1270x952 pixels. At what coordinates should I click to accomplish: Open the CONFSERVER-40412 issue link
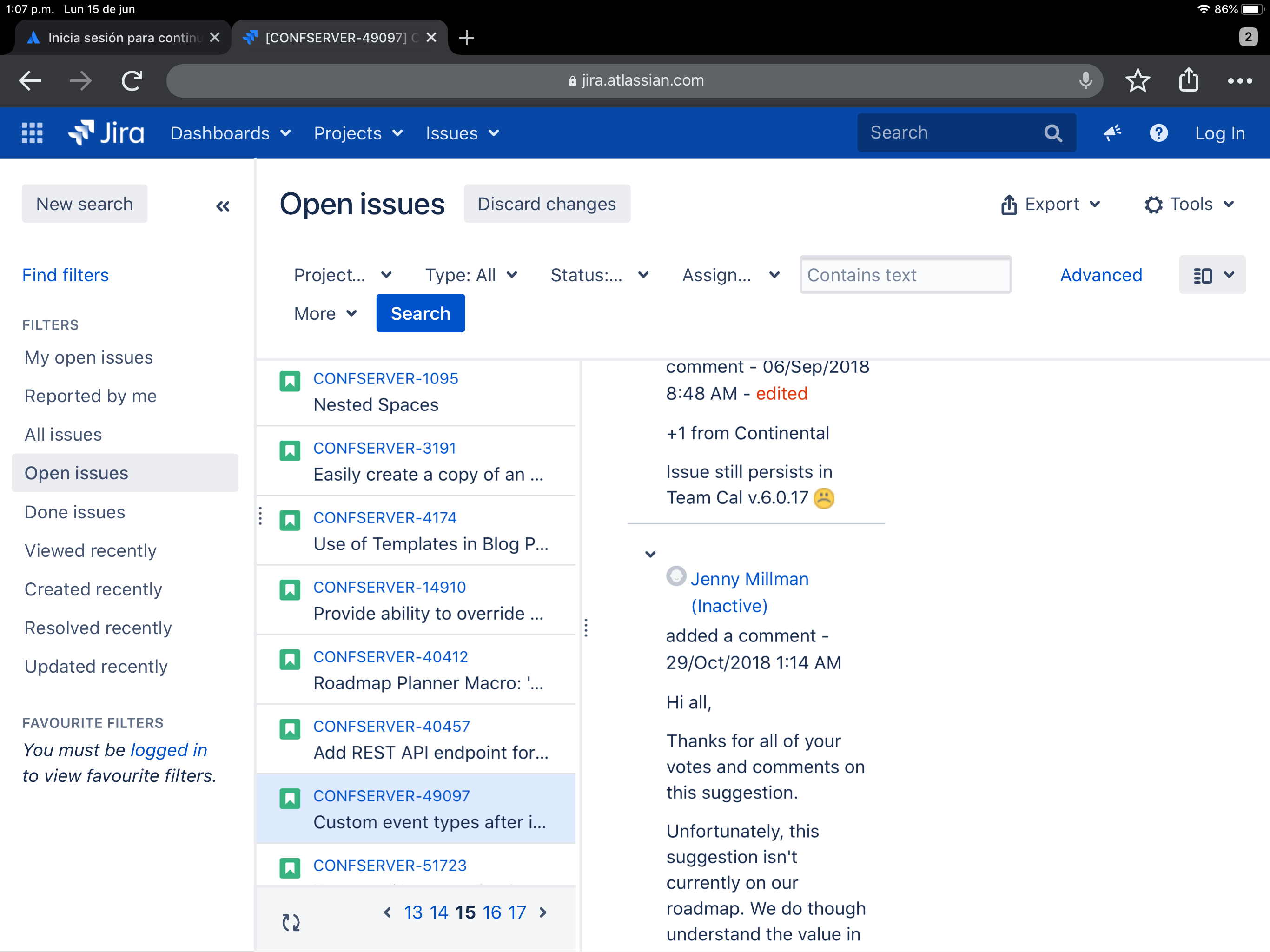coord(390,656)
